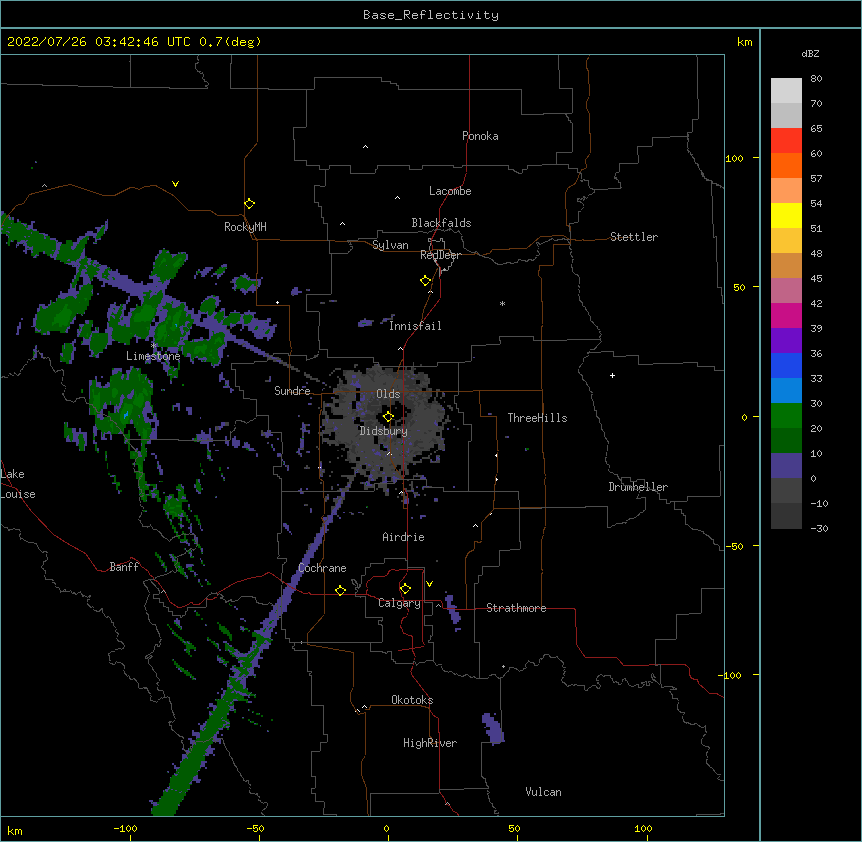Viewport: 862px width, 842px height.
Task: Click the Blackfalds label
Action: (441, 223)
